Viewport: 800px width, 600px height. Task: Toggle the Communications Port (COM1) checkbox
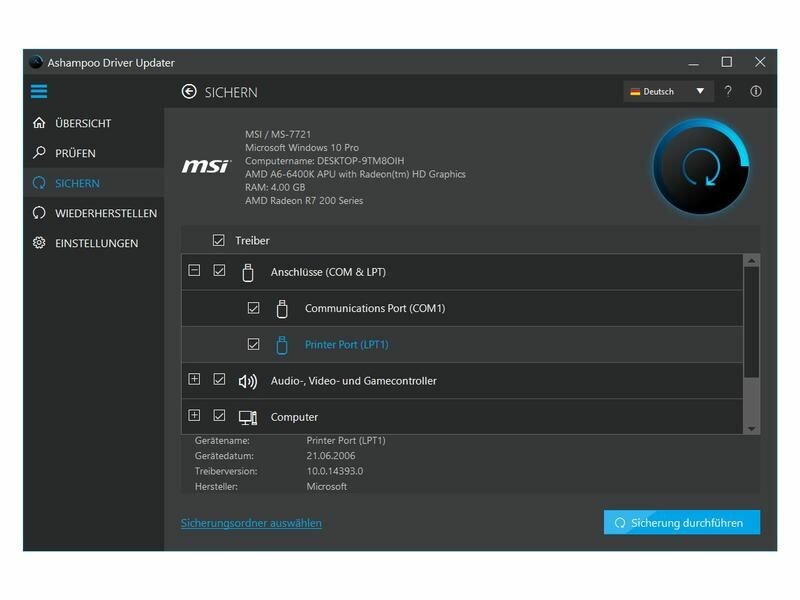tap(253, 309)
